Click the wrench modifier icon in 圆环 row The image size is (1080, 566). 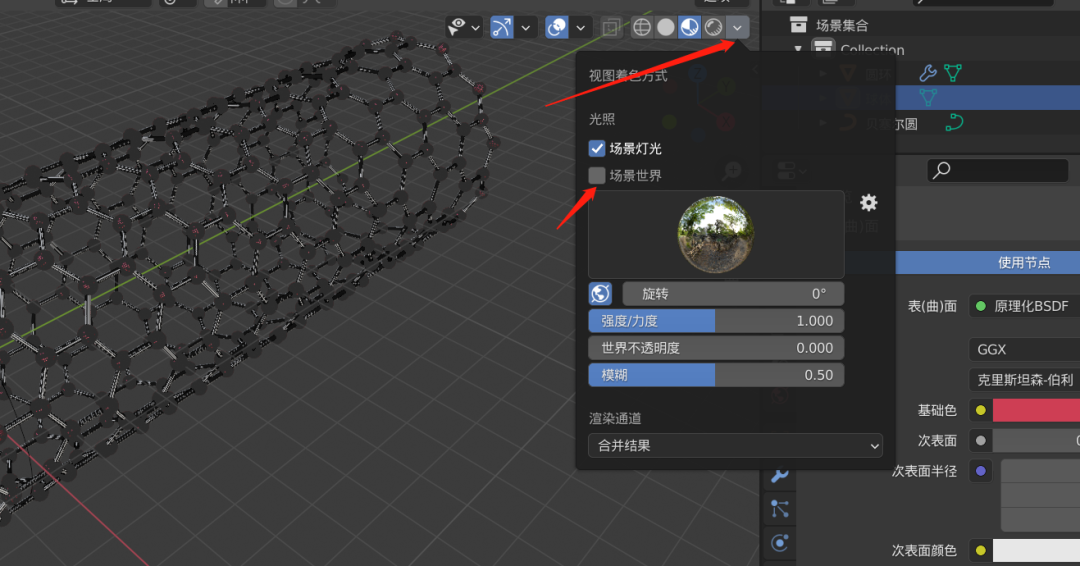[x=928, y=72]
